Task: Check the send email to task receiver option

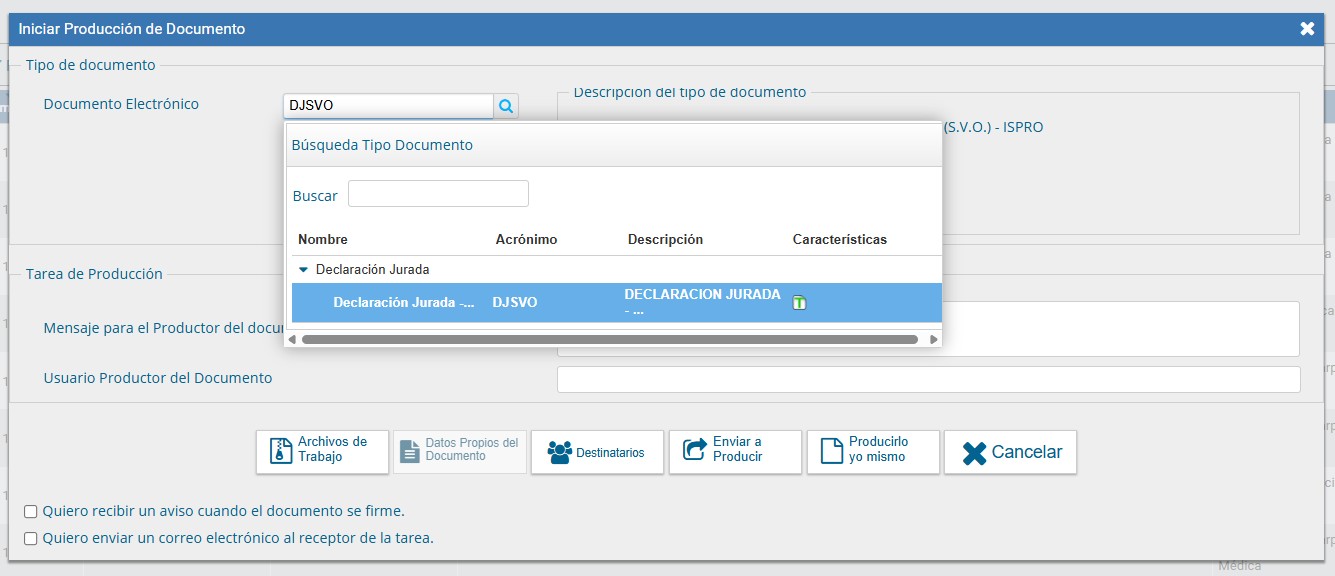Action: pyautogui.click(x=33, y=536)
